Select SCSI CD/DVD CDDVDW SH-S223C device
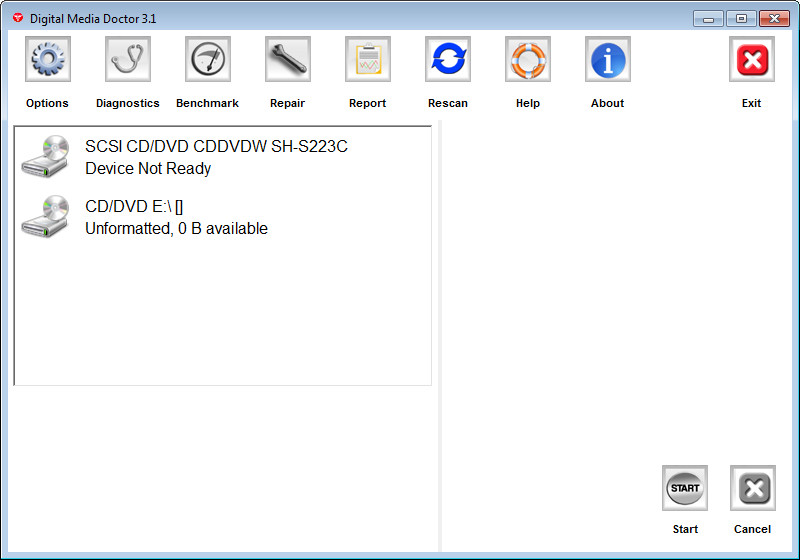800x560 pixels. 216,146
